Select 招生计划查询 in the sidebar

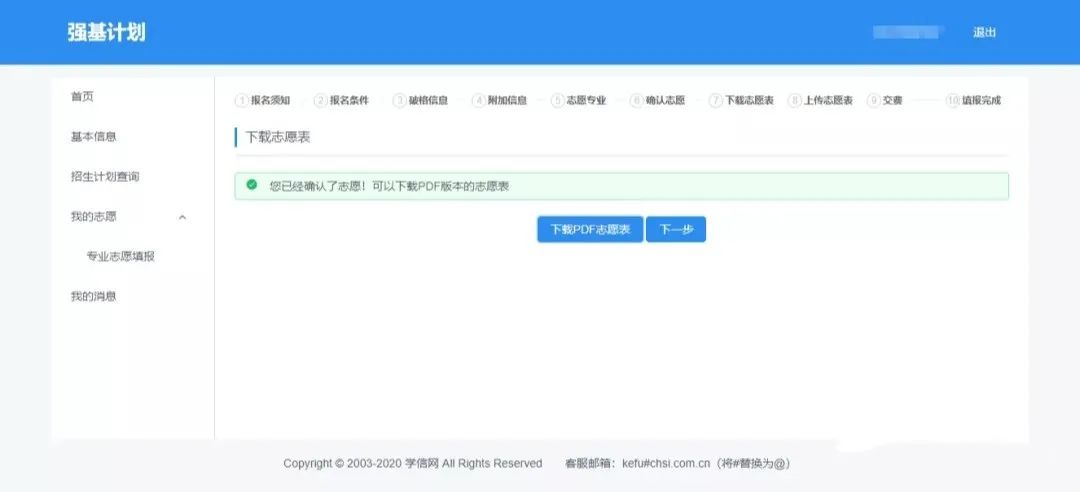coord(104,177)
